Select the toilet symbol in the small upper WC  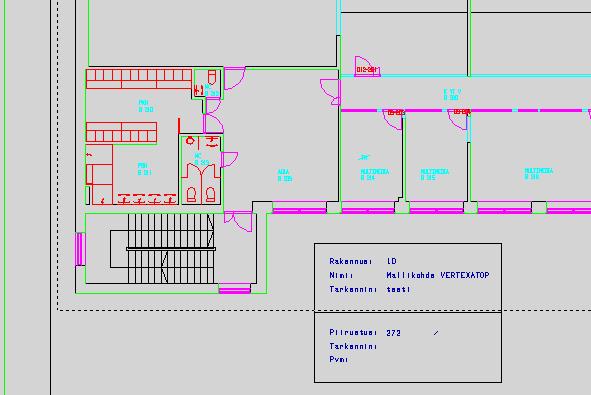tap(212, 77)
